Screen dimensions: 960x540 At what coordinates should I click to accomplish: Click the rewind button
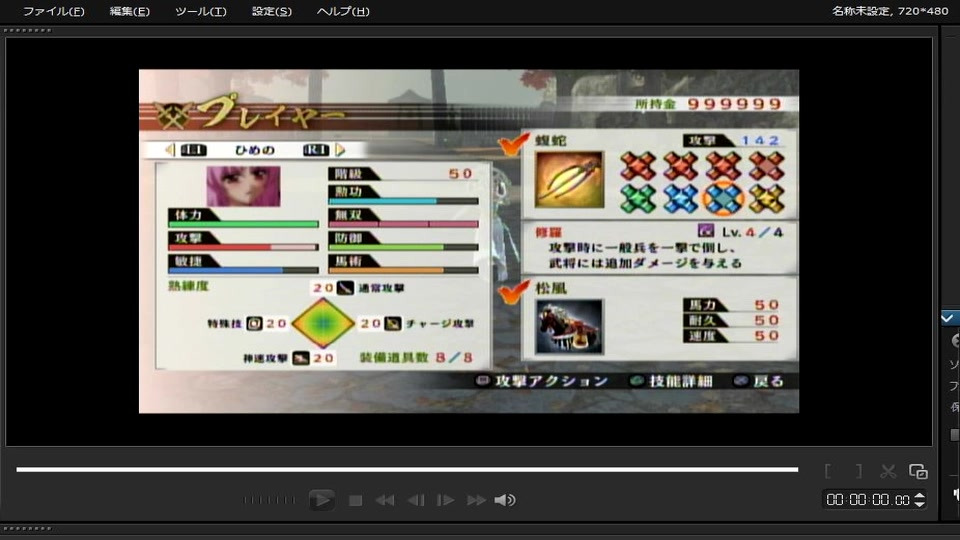(384, 501)
